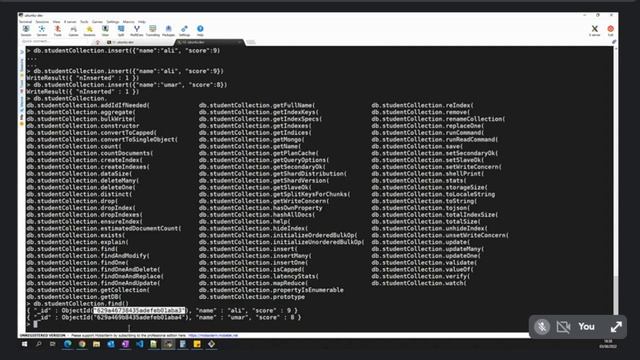
Task: Click the MultiExec toolbar icon
Action: [x=137, y=31]
